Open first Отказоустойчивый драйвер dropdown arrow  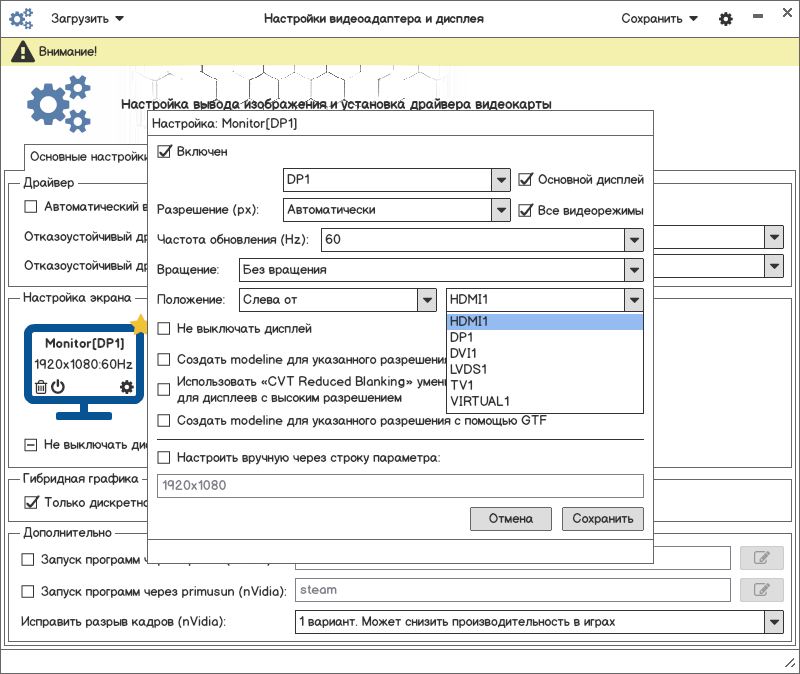(x=774, y=237)
